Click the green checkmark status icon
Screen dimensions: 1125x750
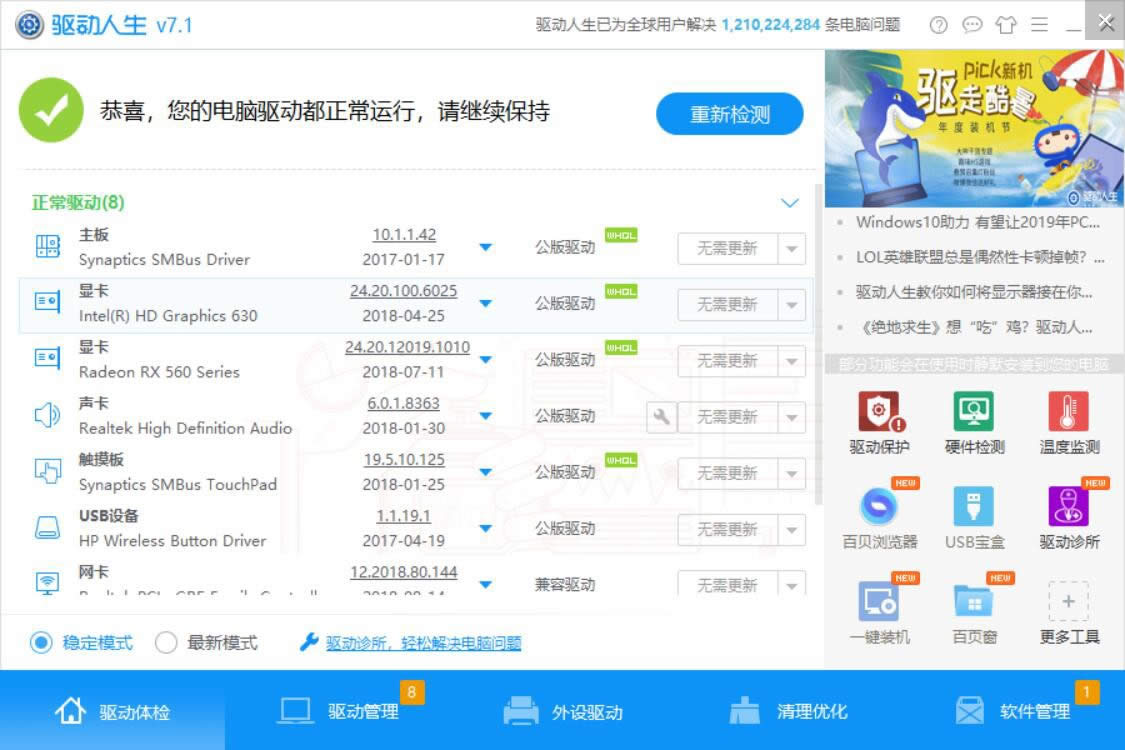pos(51,111)
